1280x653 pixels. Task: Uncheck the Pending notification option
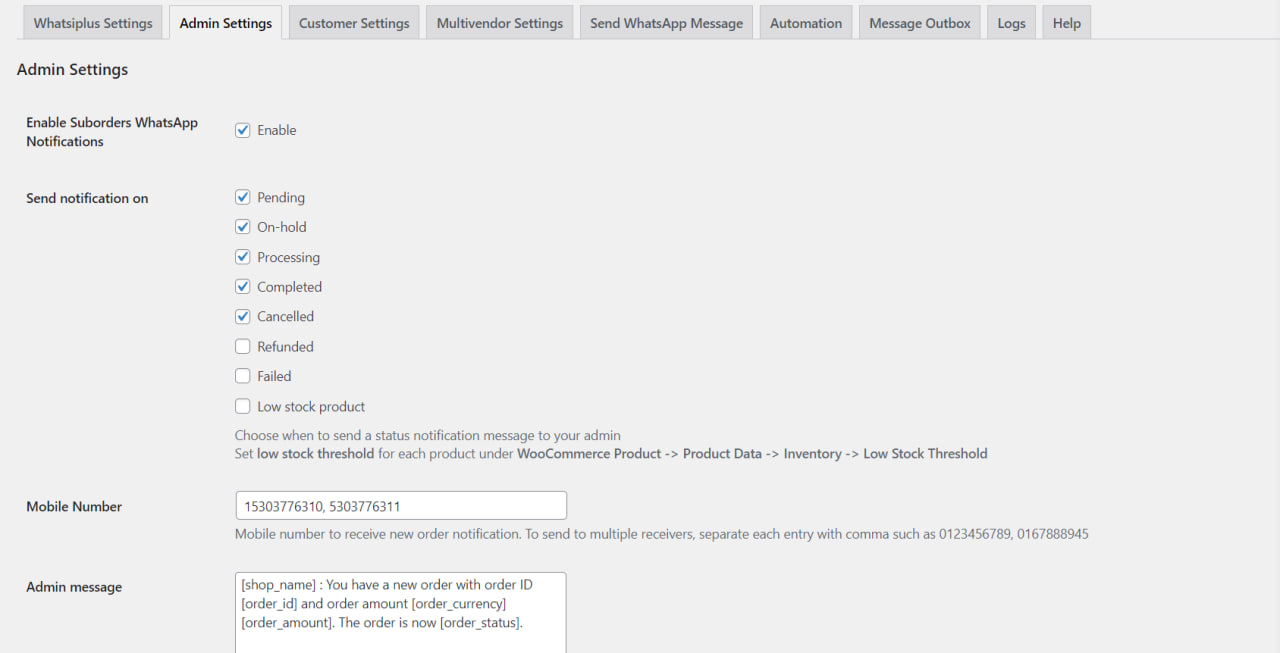(x=242, y=196)
